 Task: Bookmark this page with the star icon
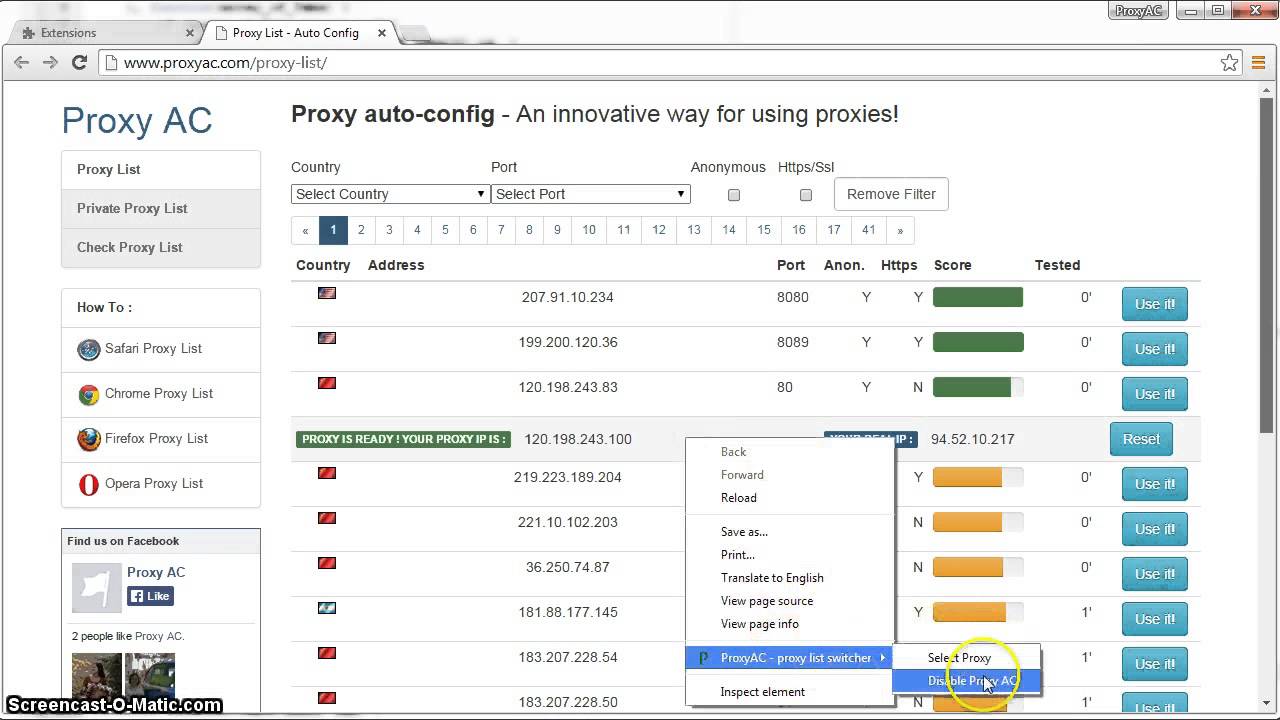click(1230, 62)
